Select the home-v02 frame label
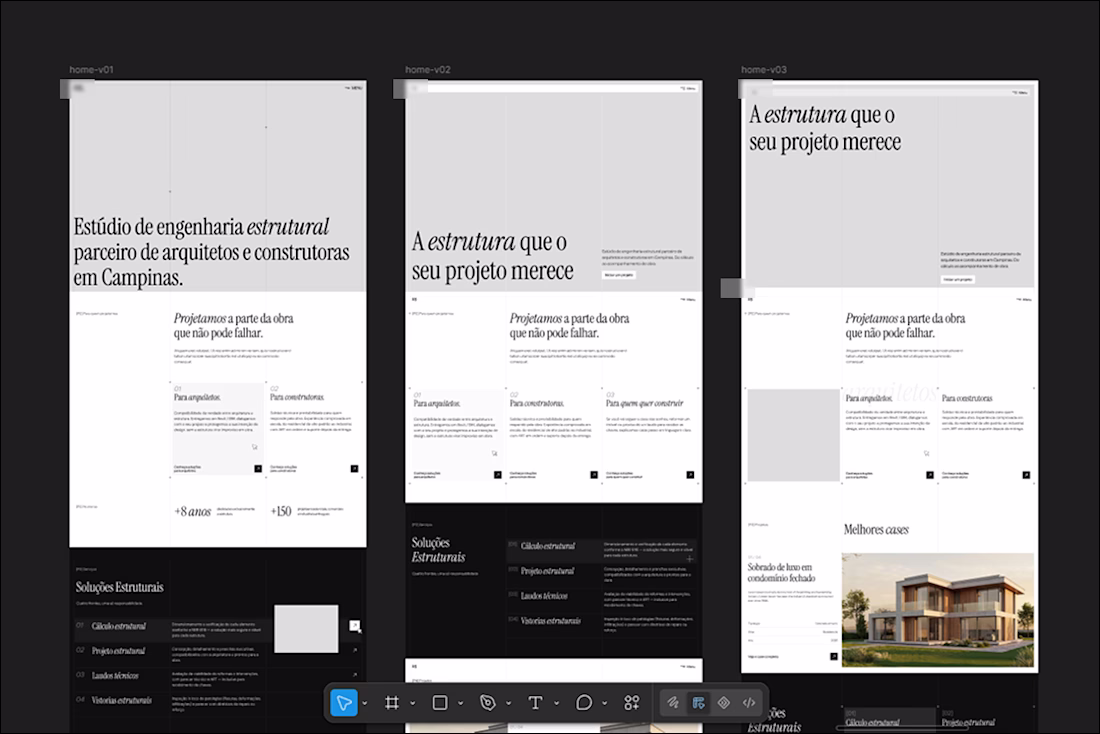 pyautogui.click(x=428, y=69)
